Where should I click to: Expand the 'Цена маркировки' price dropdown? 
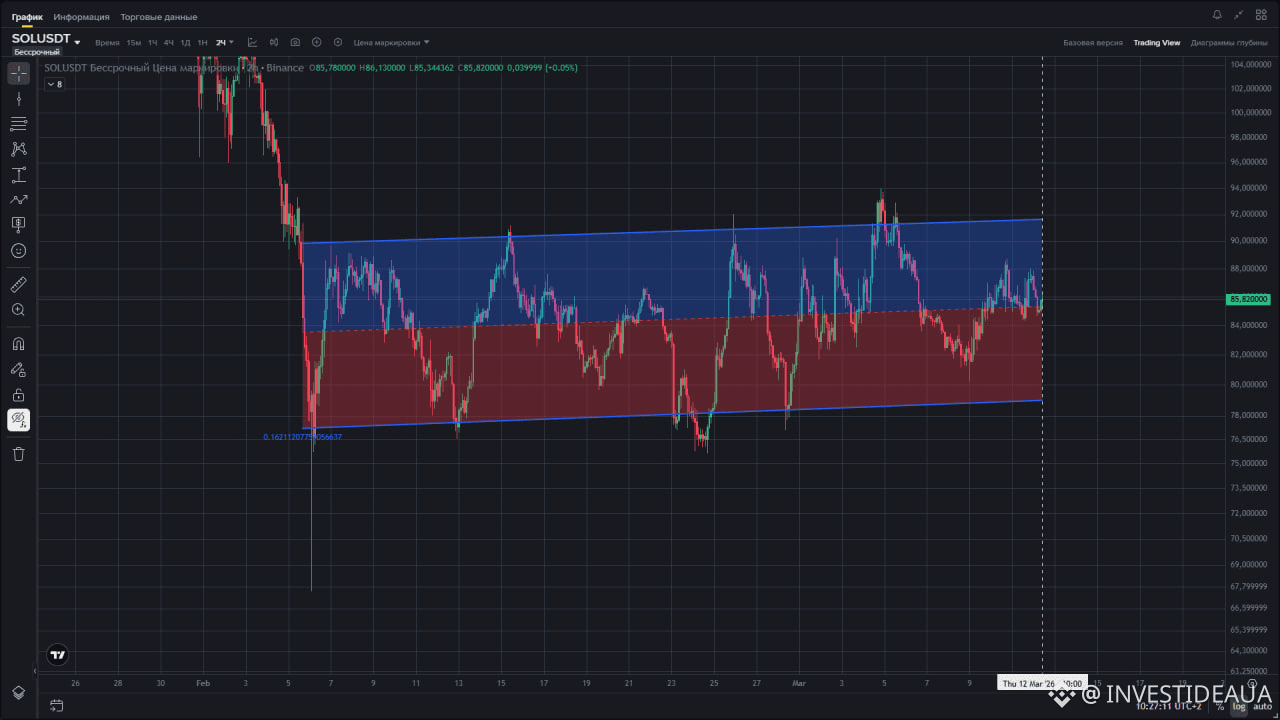(391, 42)
